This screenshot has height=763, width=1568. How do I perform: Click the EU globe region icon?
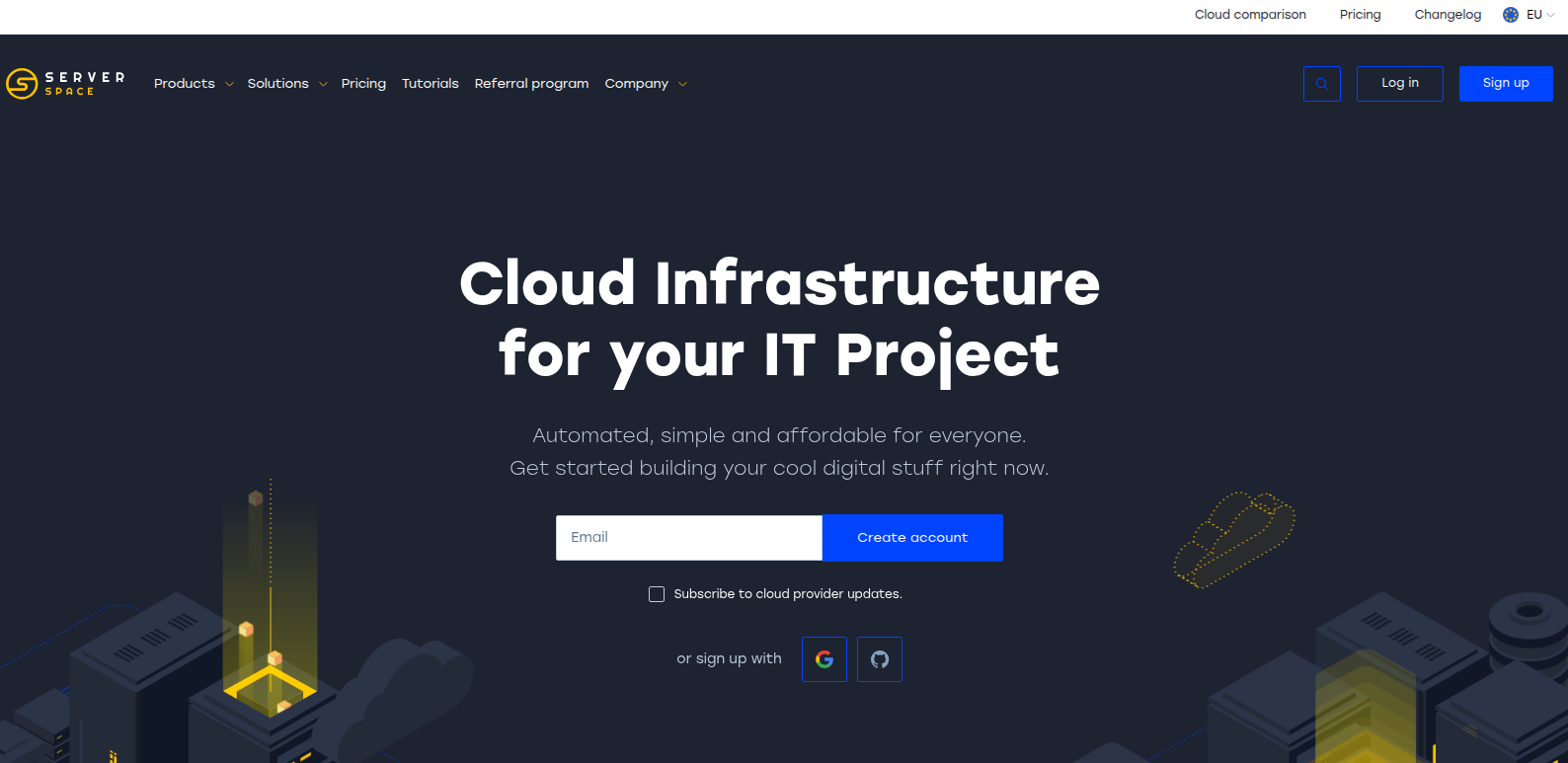1510,15
